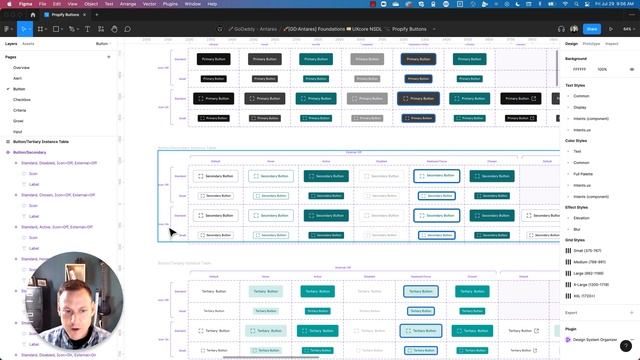Click Large grid style icon
640x360 pixels.
coord(568,273)
